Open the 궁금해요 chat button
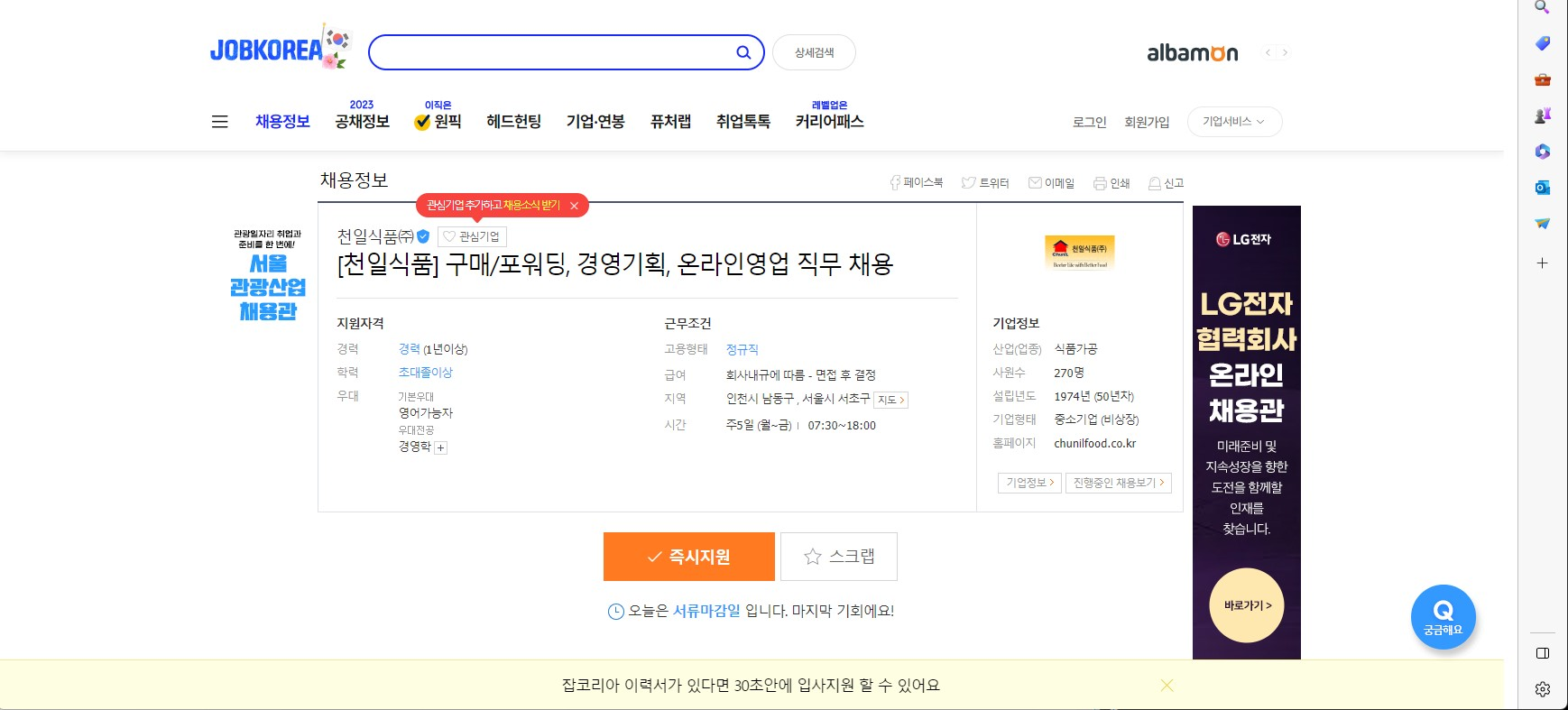1568x710 pixels. point(1443,618)
